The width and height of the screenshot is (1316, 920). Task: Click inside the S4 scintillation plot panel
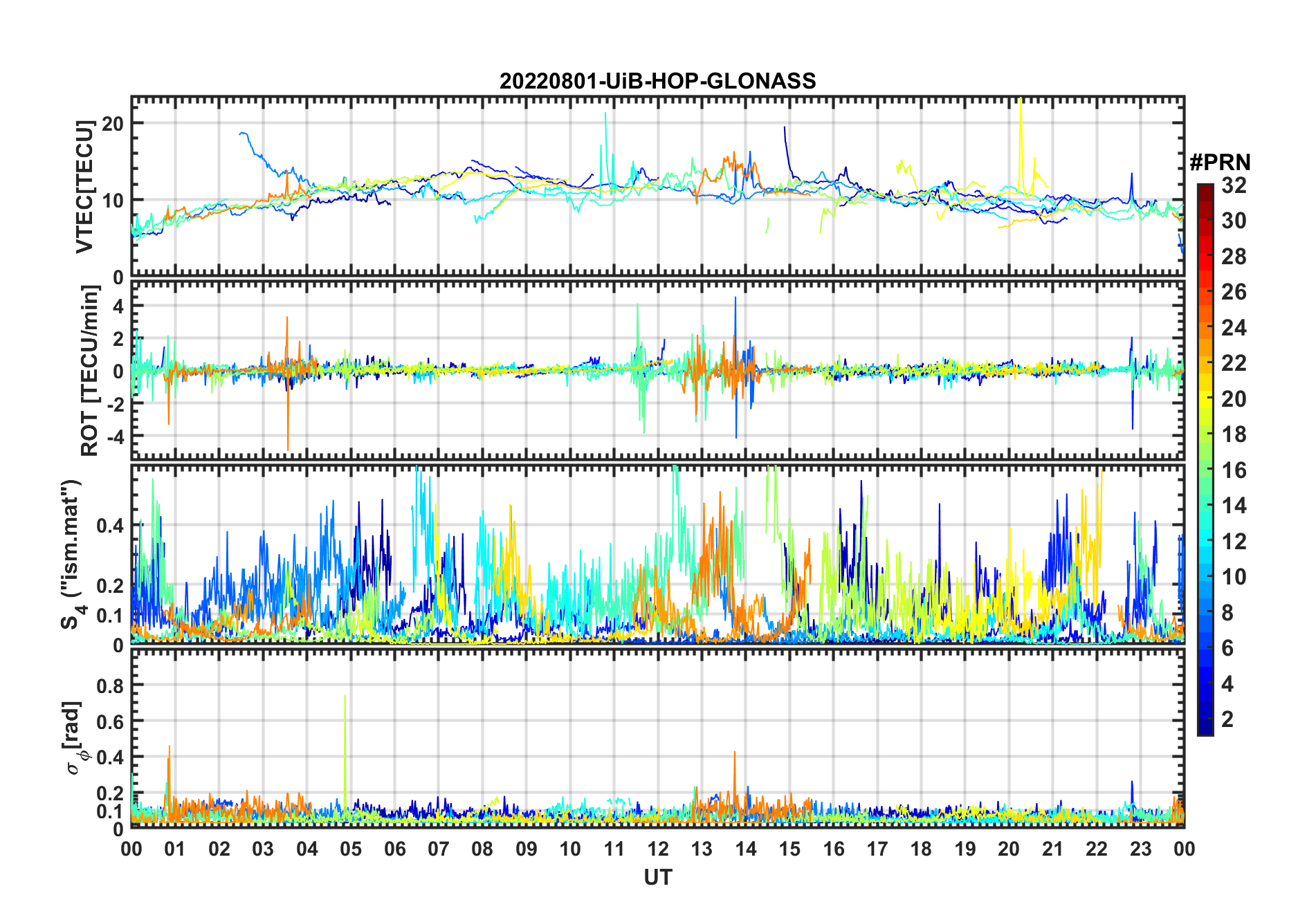point(658,555)
